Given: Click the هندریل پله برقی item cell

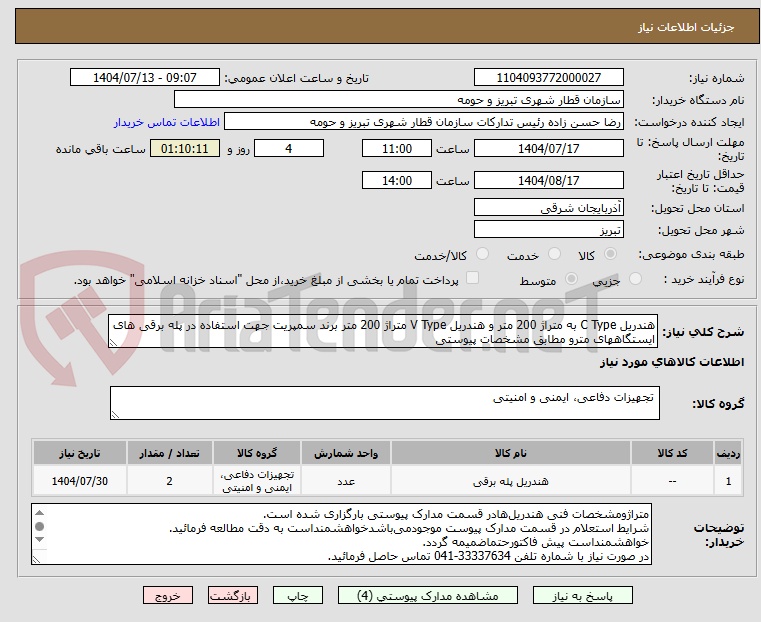Looking at the screenshot, I should pos(511,481).
